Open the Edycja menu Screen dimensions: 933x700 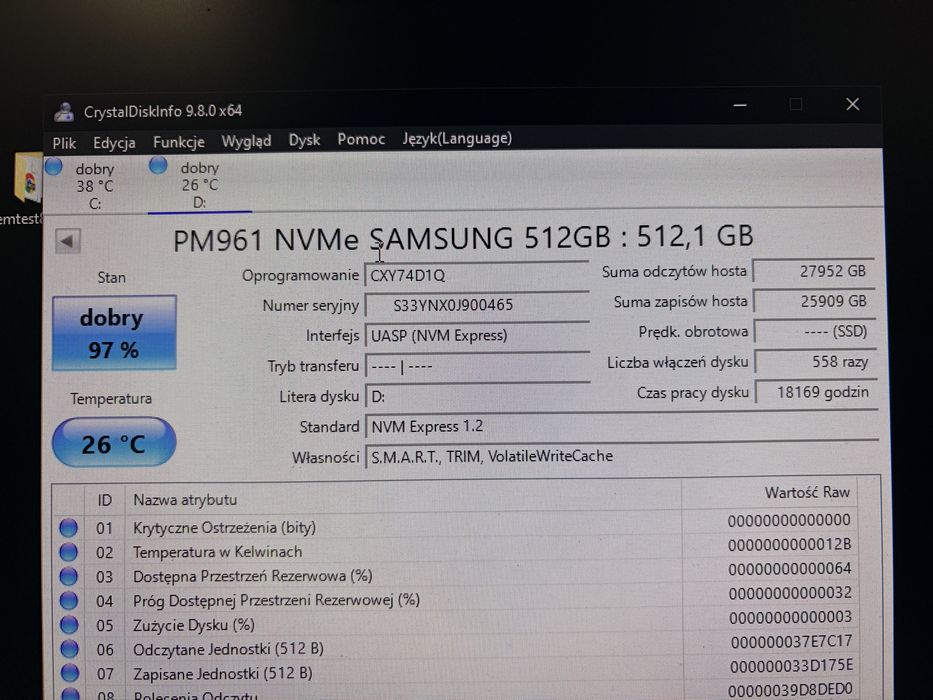114,143
